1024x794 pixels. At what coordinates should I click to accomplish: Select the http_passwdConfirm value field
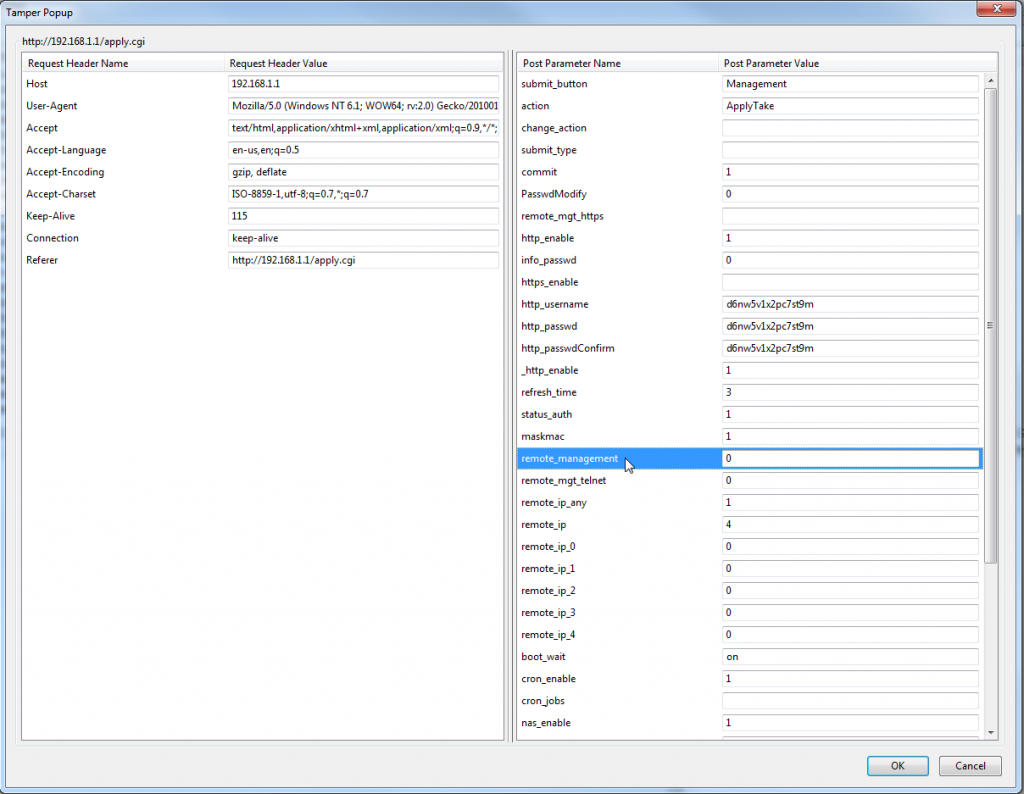(850, 348)
